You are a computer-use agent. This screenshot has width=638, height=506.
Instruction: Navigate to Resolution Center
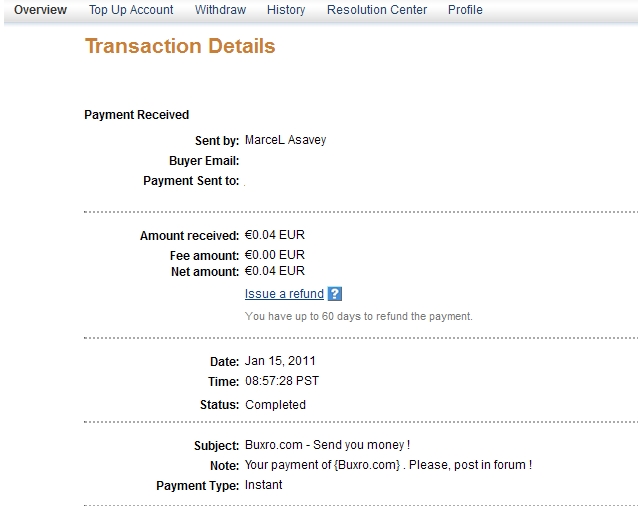(x=377, y=10)
